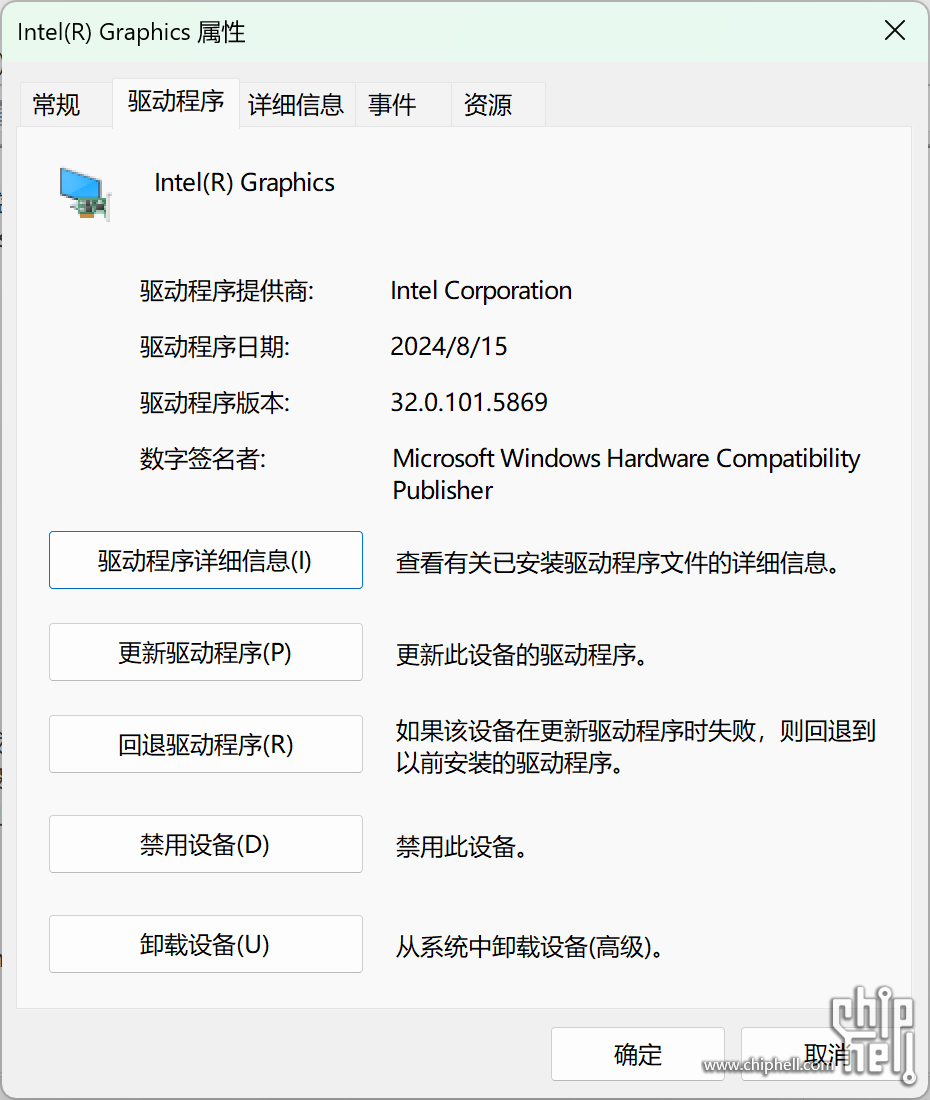The image size is (930, 1100).
Task: Choose 回退驱动程序(R) to roll back
Action: click(205, 744)
